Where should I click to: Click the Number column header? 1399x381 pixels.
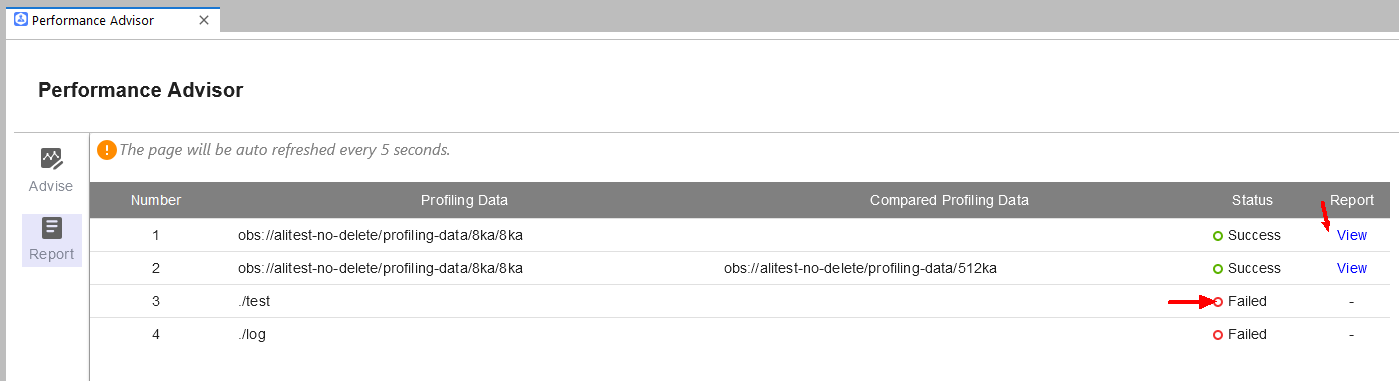(x=156, y=200)
